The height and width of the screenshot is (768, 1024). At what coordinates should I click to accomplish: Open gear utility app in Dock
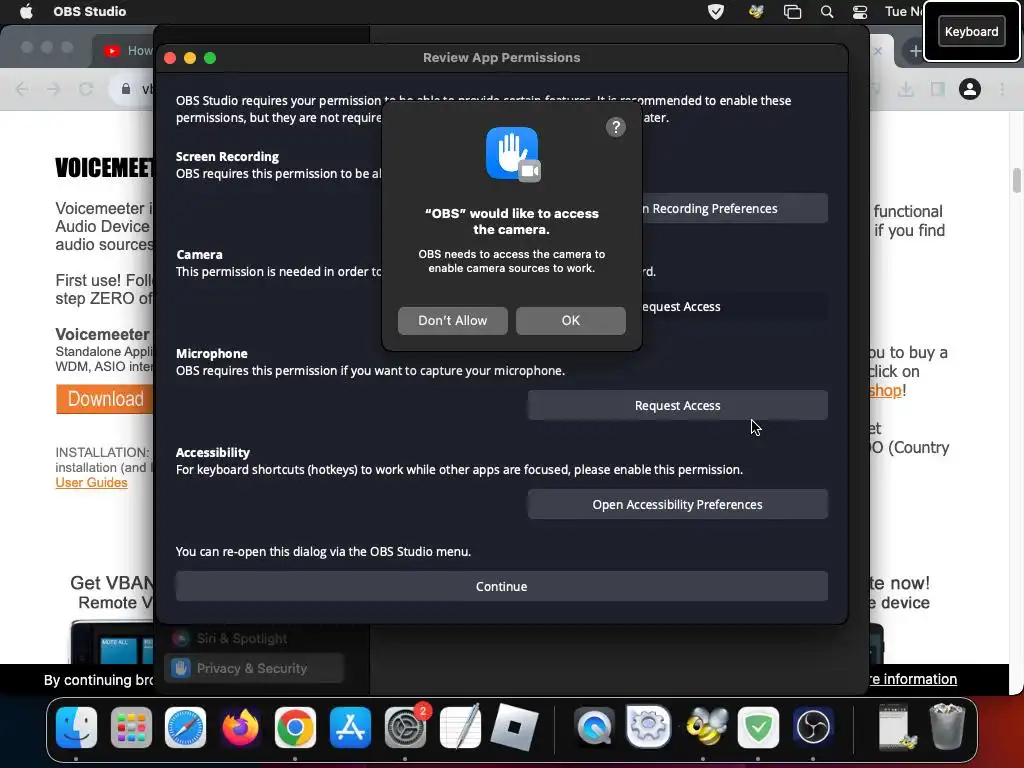(x=648, y=727)
